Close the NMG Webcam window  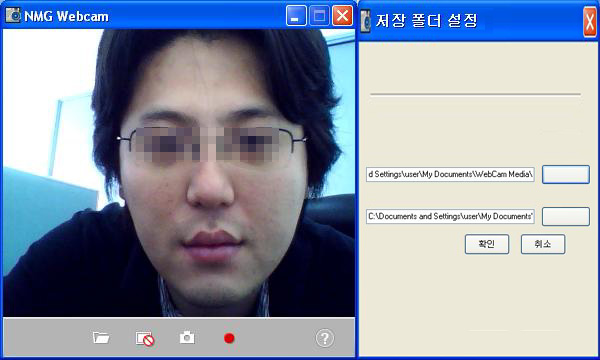342,16
